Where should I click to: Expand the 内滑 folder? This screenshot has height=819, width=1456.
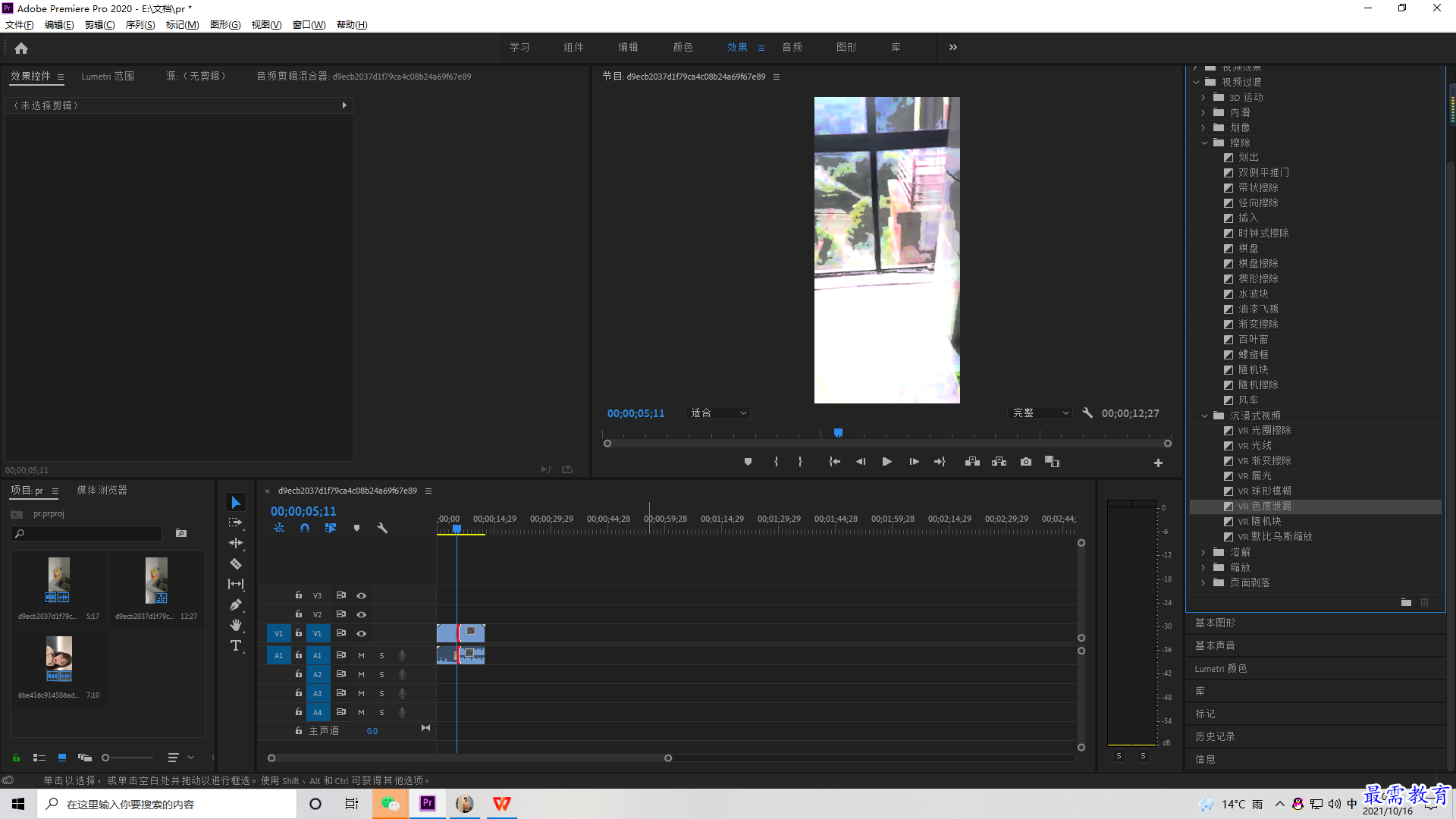point(1203,112)
